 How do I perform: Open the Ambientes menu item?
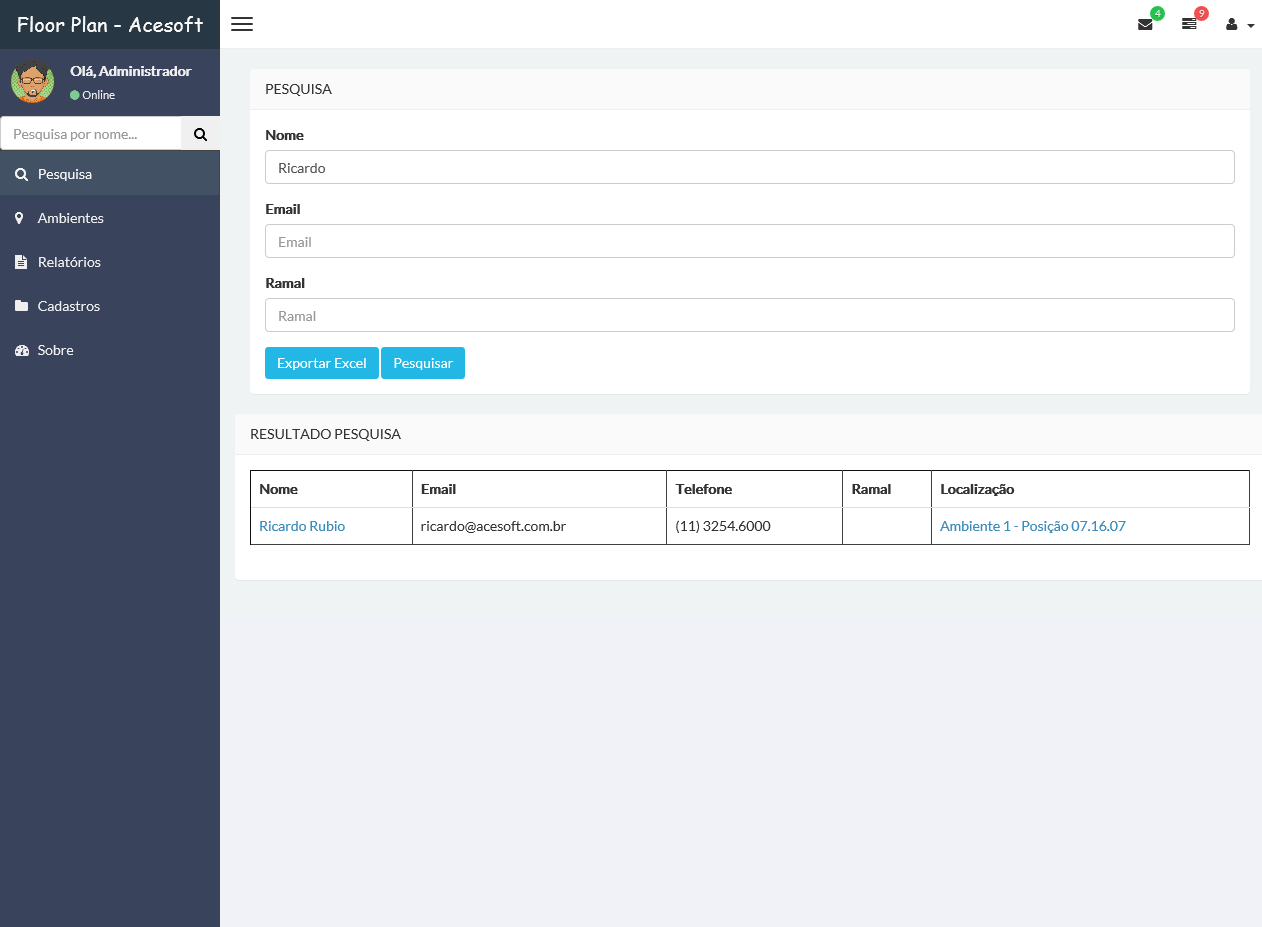[x=110, y=218]
